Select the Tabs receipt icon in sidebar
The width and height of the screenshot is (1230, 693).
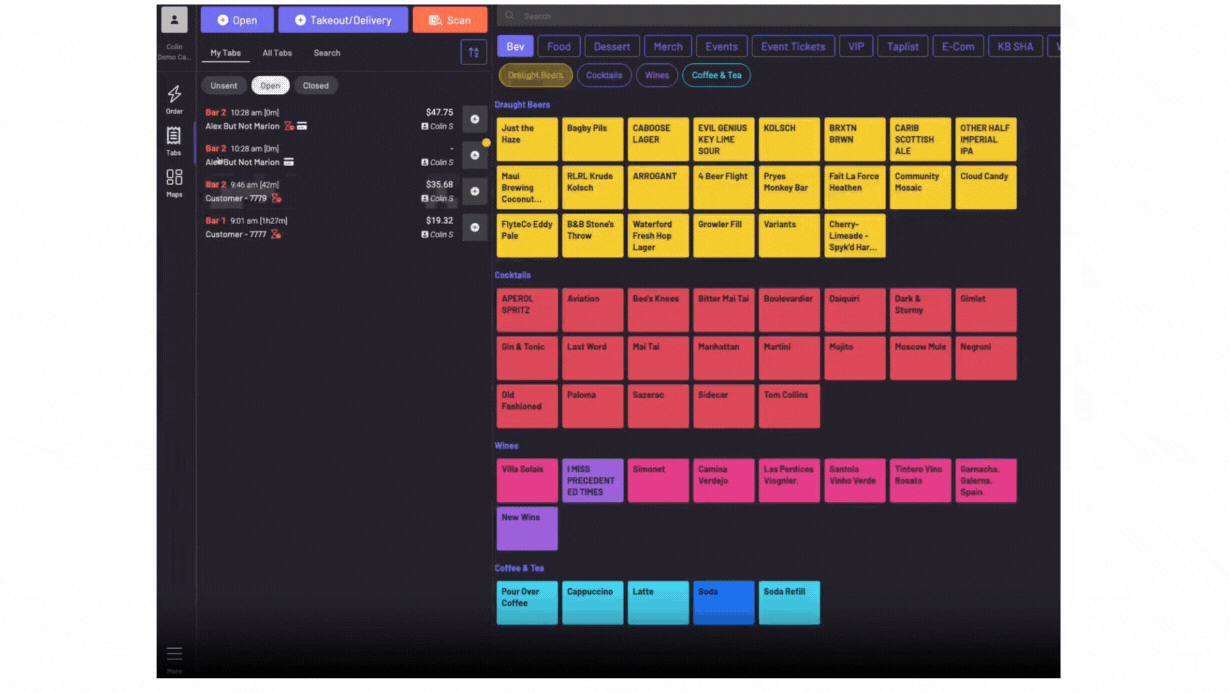click(174, 137)
